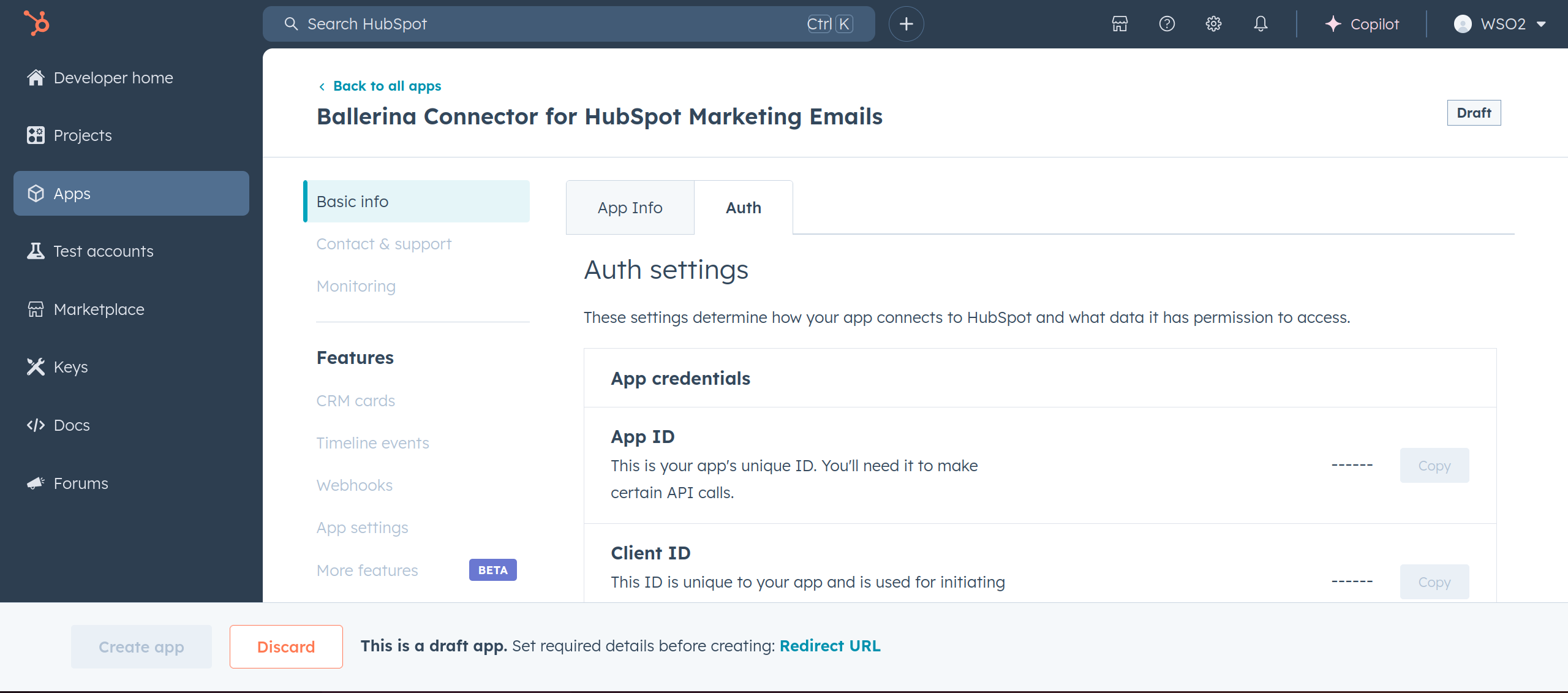Click the HubSpot sprocket logo
1568x693 pixels.
37,23
